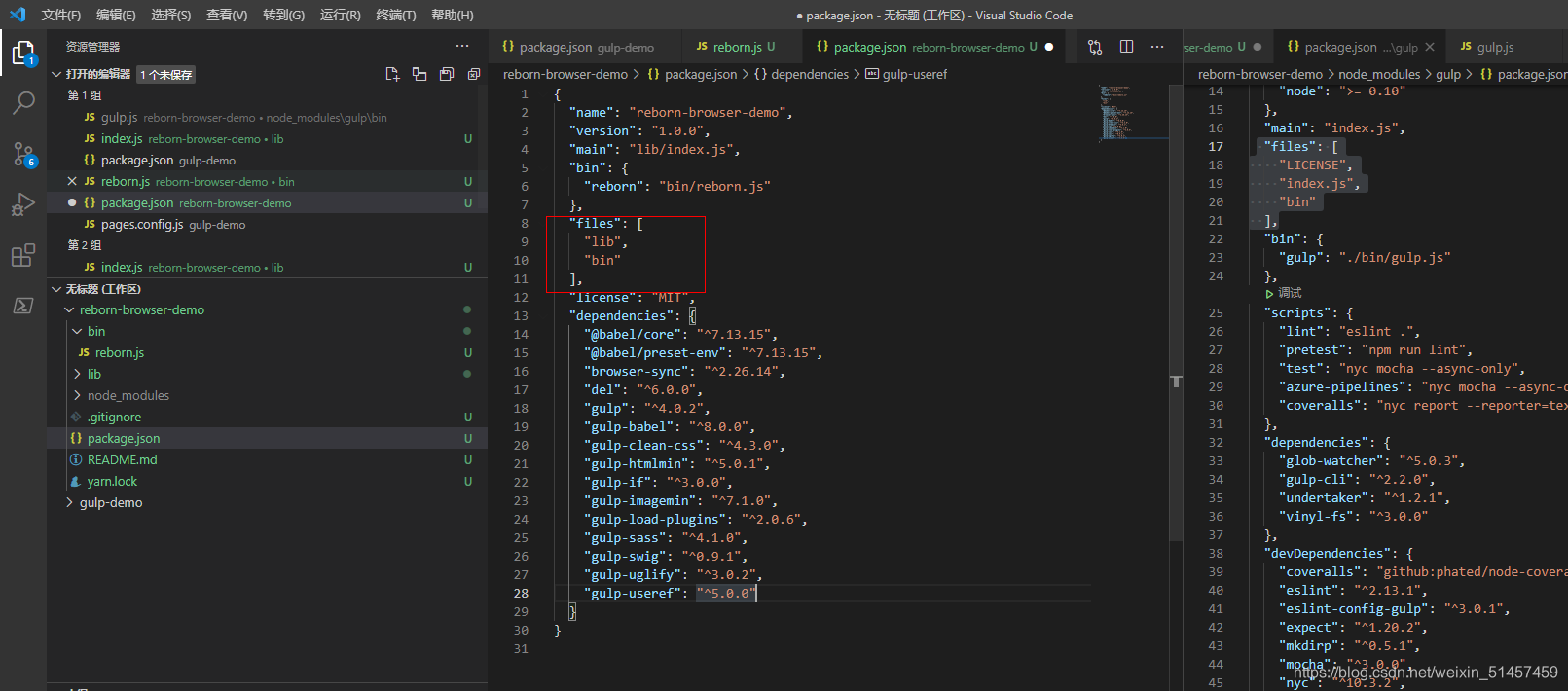
Task: Open the 运行(R) menu
Action: click(340, 15)
